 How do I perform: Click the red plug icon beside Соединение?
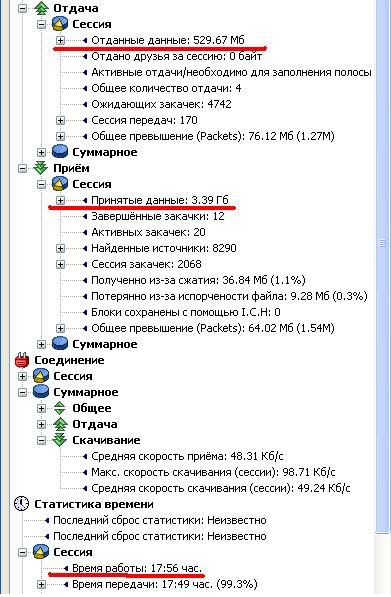pyautogui.click(x=22, y=360)
